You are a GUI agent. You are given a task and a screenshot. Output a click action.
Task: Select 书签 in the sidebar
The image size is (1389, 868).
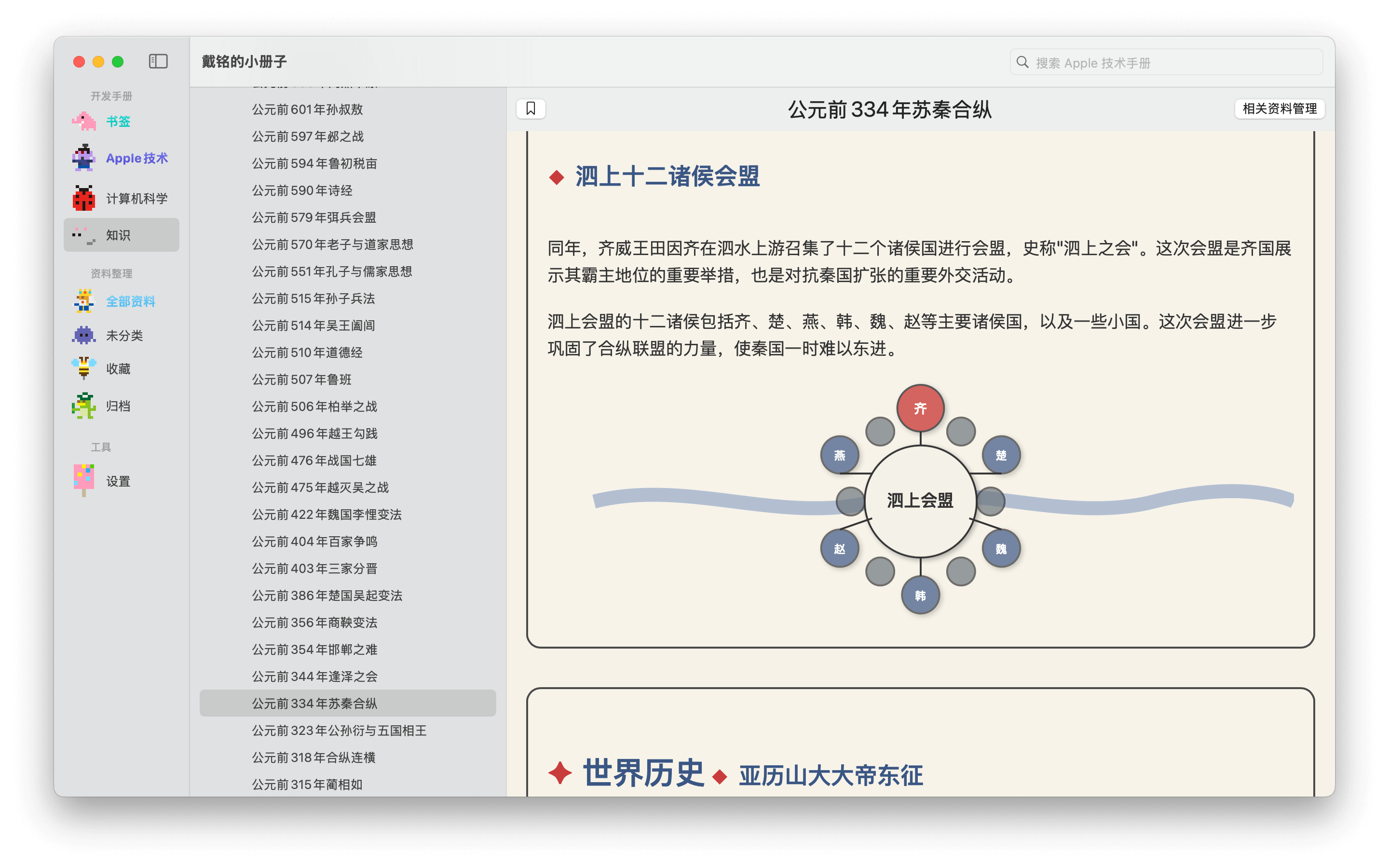[118, 121]
